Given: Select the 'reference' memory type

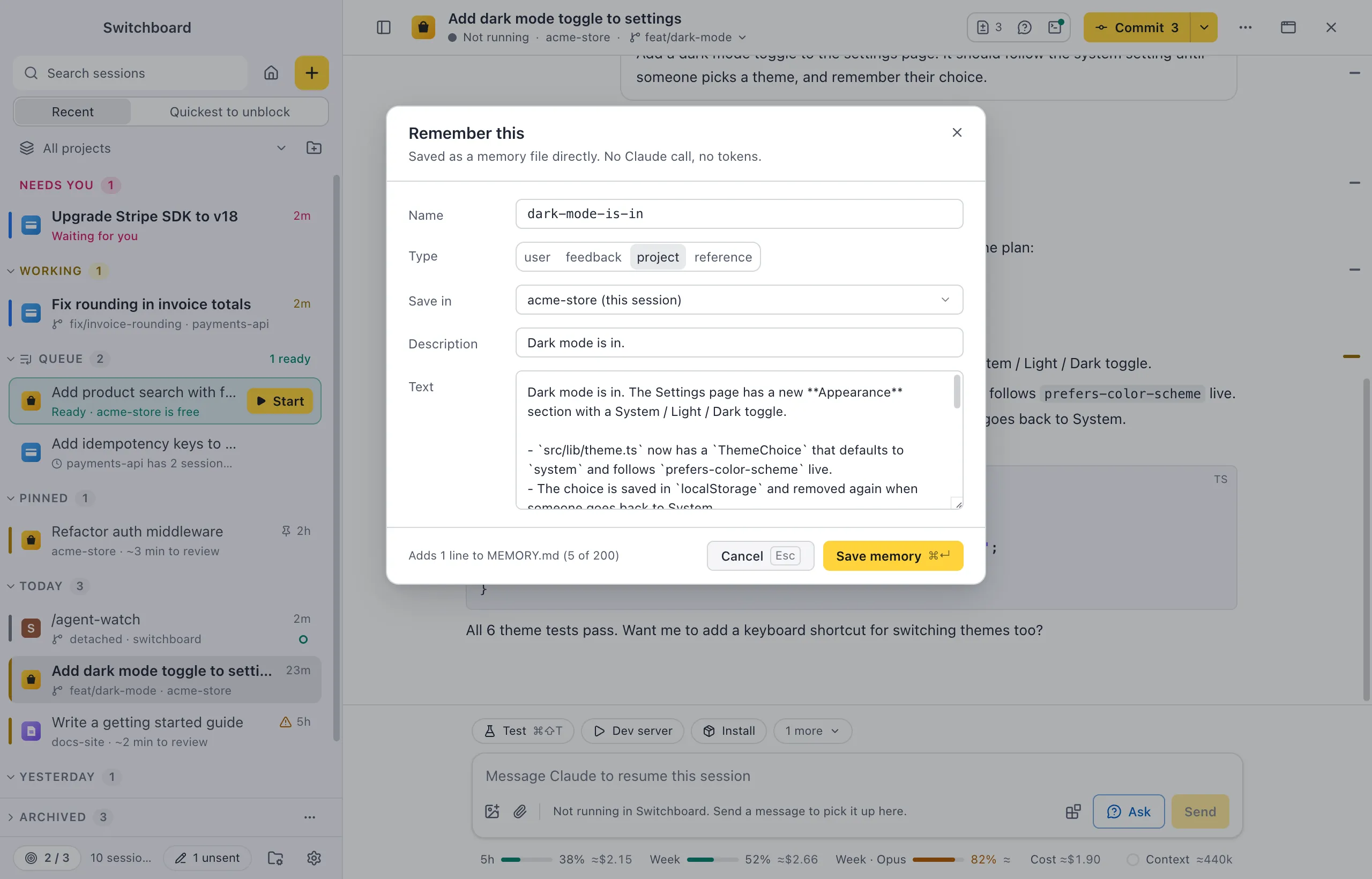Looking at the screenshot, I should click(x=722, y=257).
